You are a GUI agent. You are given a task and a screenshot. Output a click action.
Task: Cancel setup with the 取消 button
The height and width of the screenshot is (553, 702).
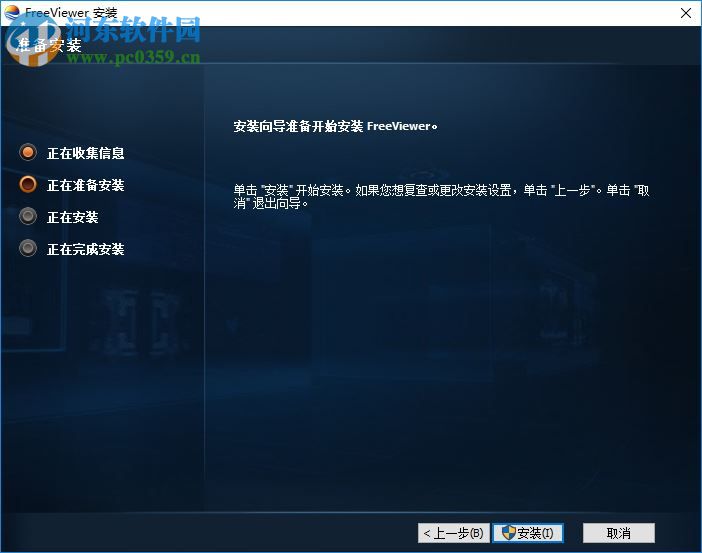(x=619, y=533)
